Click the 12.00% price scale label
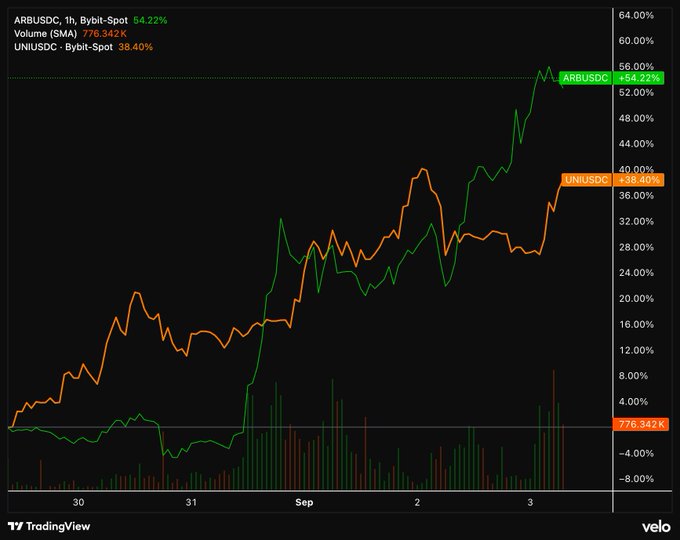680x540 pixels. 636,350
